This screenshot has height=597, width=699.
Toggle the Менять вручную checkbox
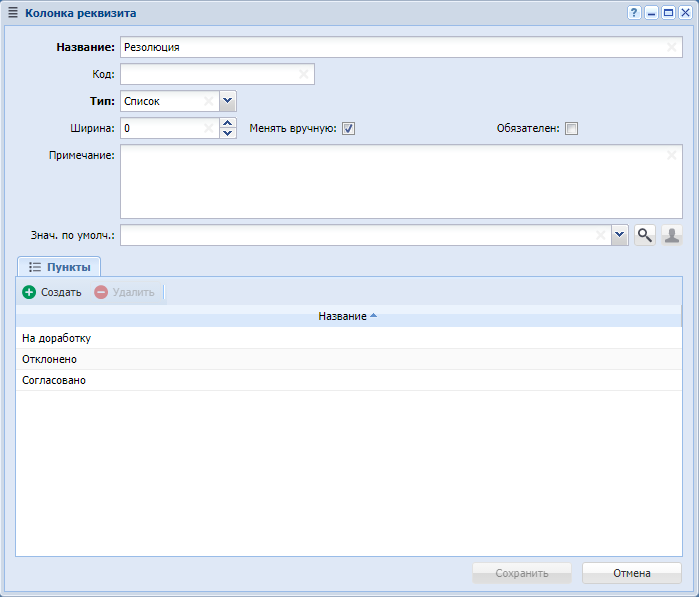point(348,129)
